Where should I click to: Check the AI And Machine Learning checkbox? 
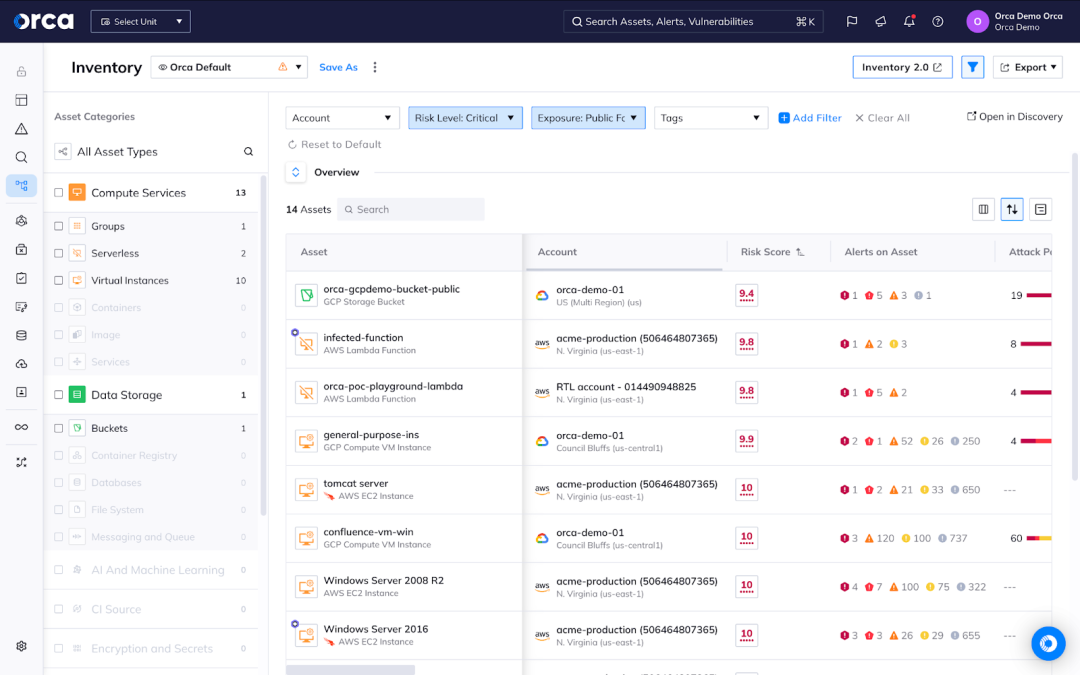click(x=59, y=570)
